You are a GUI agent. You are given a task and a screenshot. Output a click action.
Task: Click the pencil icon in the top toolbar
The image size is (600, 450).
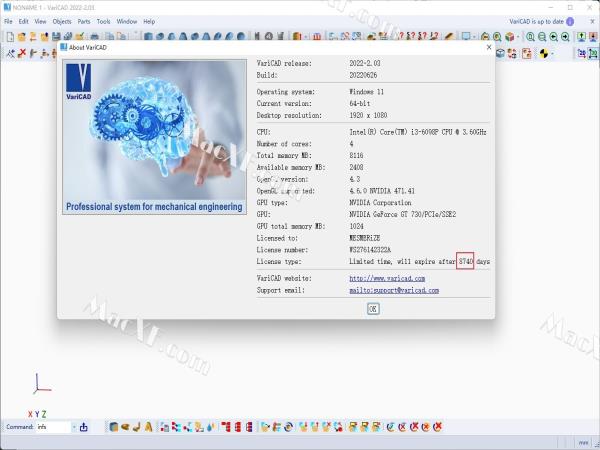point(449,37)
